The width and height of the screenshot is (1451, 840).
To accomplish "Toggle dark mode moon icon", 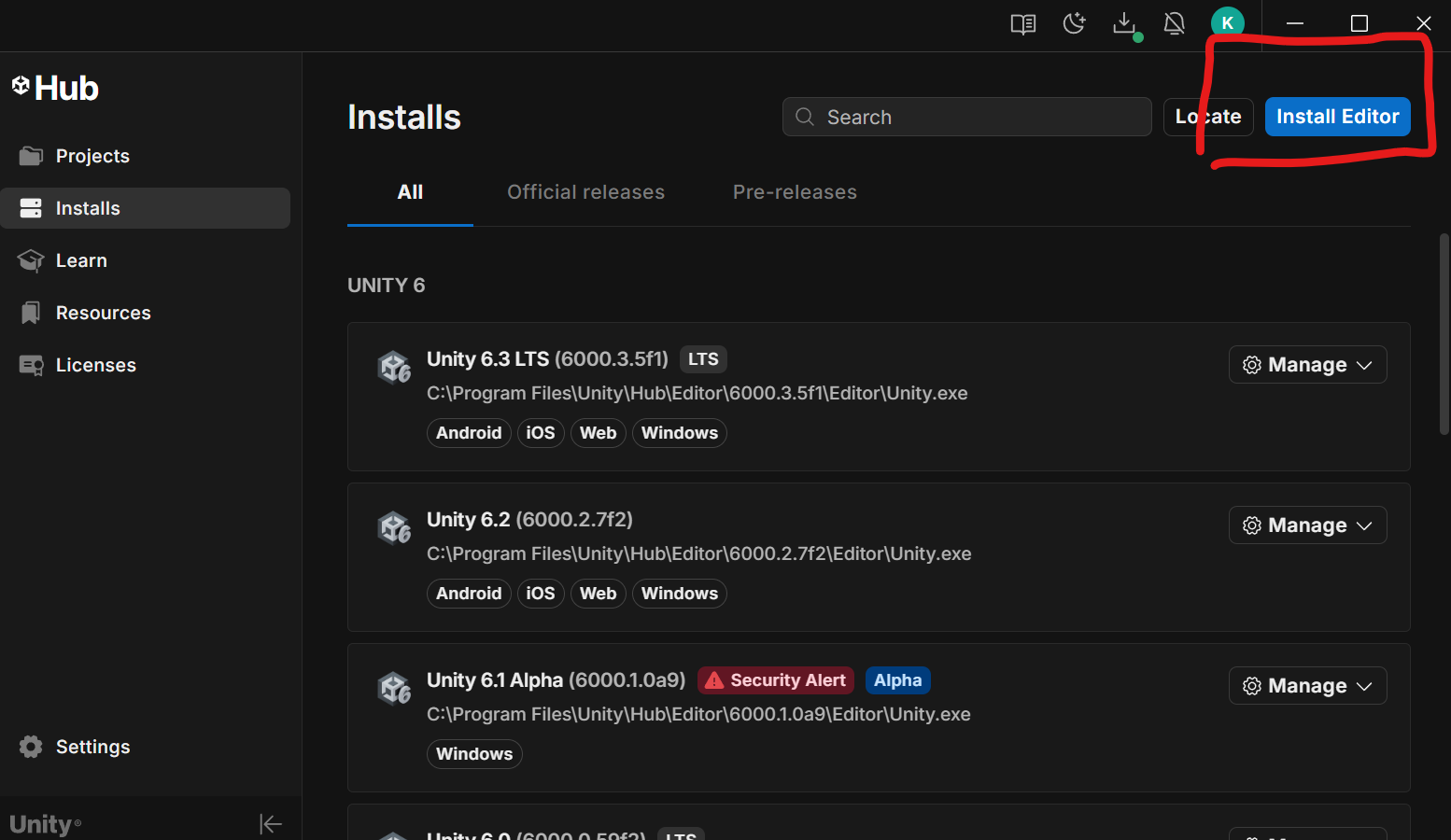I will [1074, 23].
